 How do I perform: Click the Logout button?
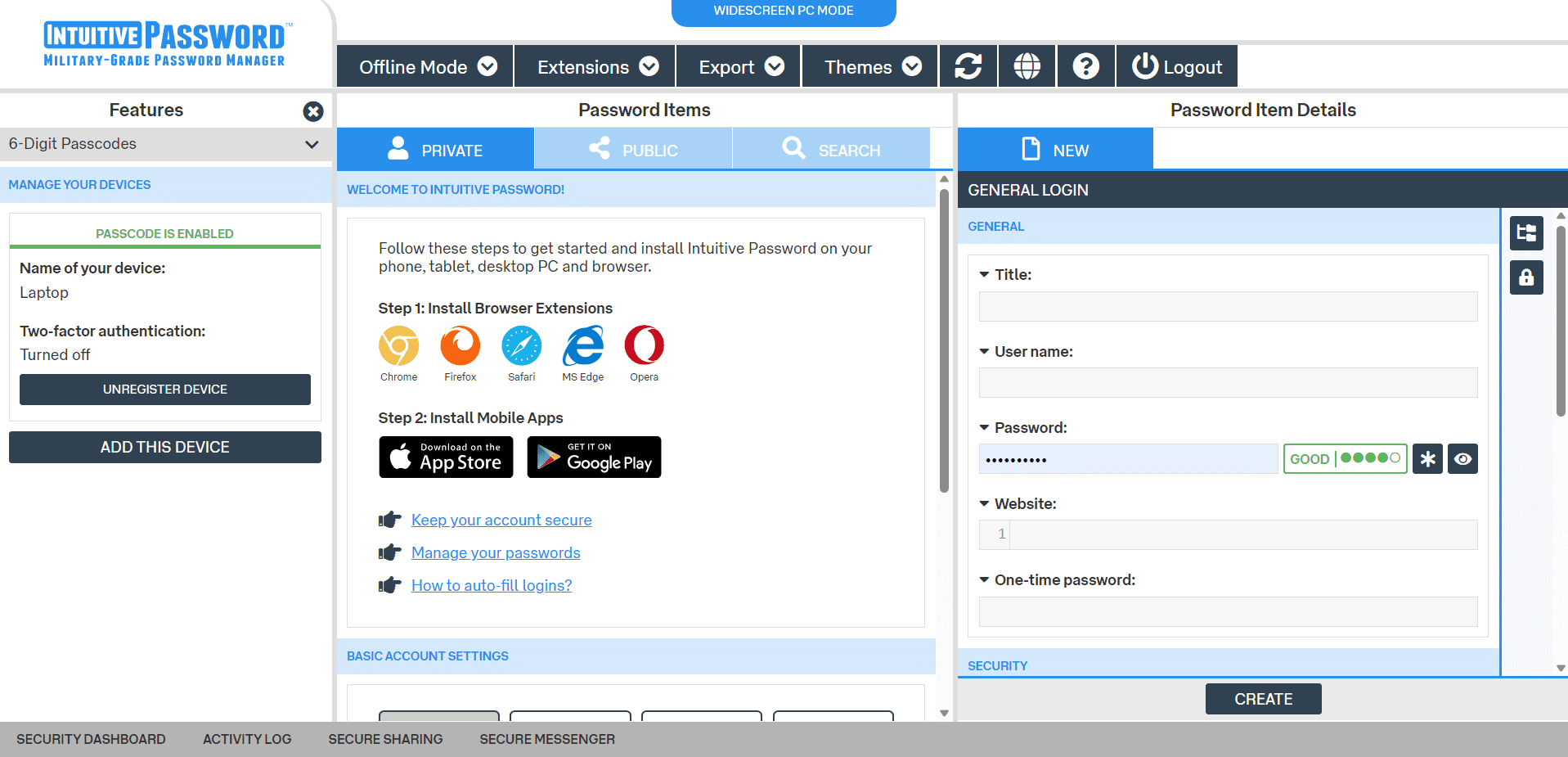click(1177, 66)
